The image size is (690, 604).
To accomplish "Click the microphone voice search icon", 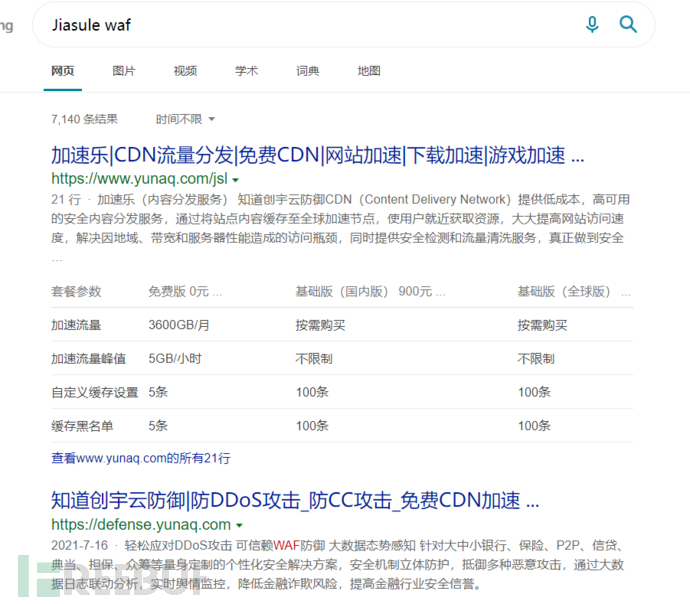I will pyautogui.click(x=592, y=24).
